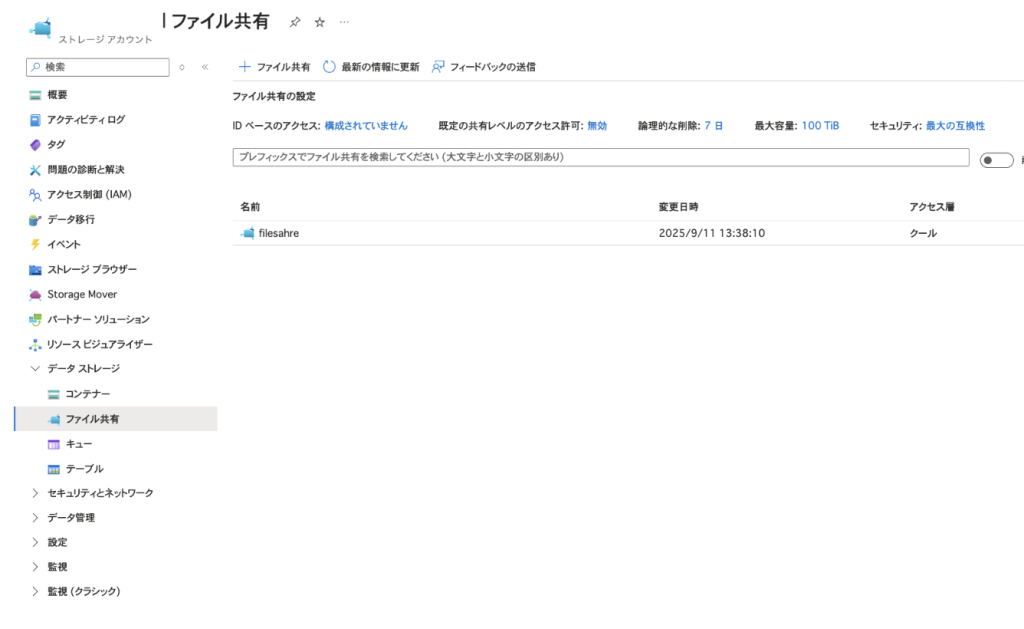1024x629 pixels.
Task: Click the refresh icon 最新の情報に更新
Action: (x=329, y=67)
